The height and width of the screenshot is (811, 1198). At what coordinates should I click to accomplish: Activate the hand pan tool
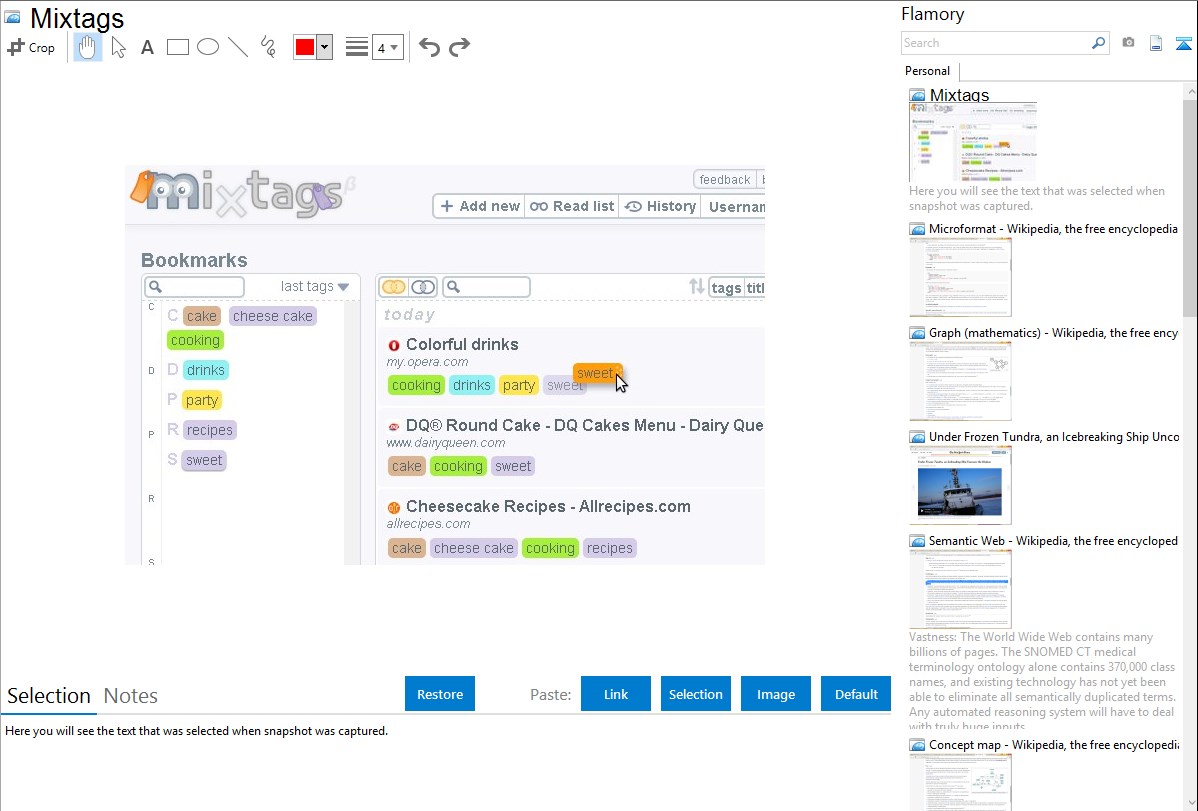tap(88, 47)
